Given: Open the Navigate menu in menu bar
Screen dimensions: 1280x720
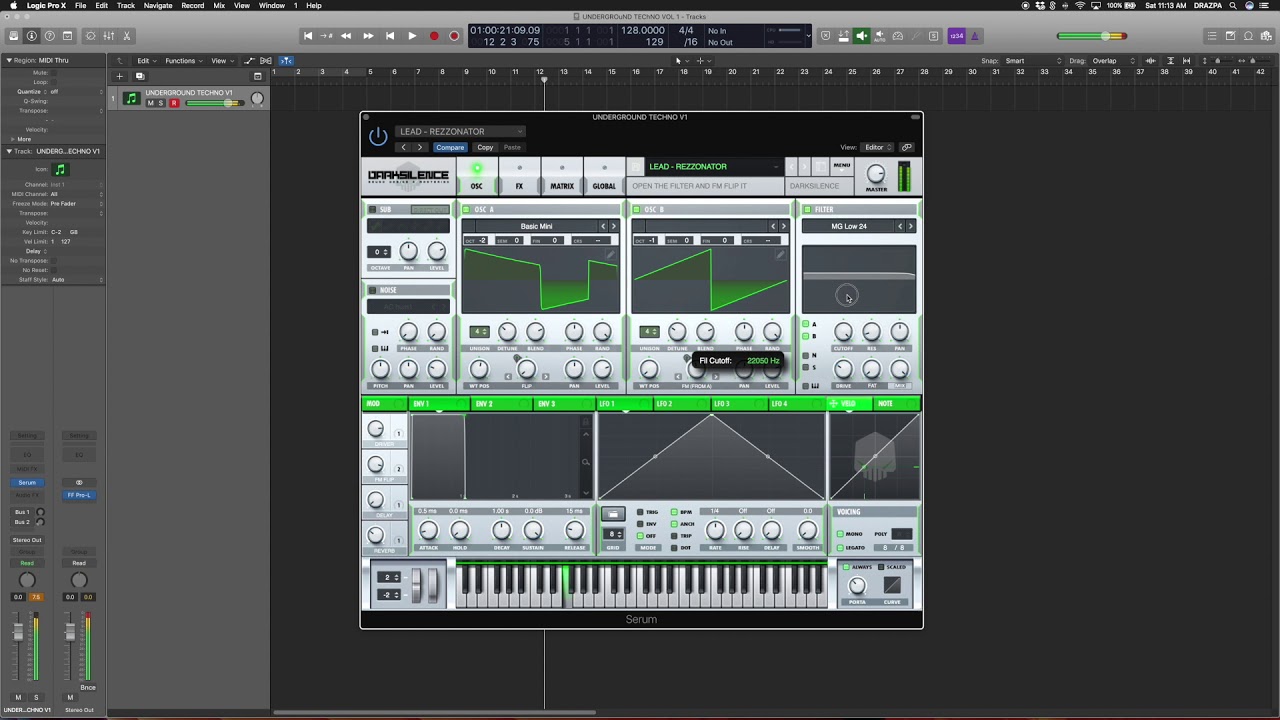Looking at the screenshot, I should 157,6.
